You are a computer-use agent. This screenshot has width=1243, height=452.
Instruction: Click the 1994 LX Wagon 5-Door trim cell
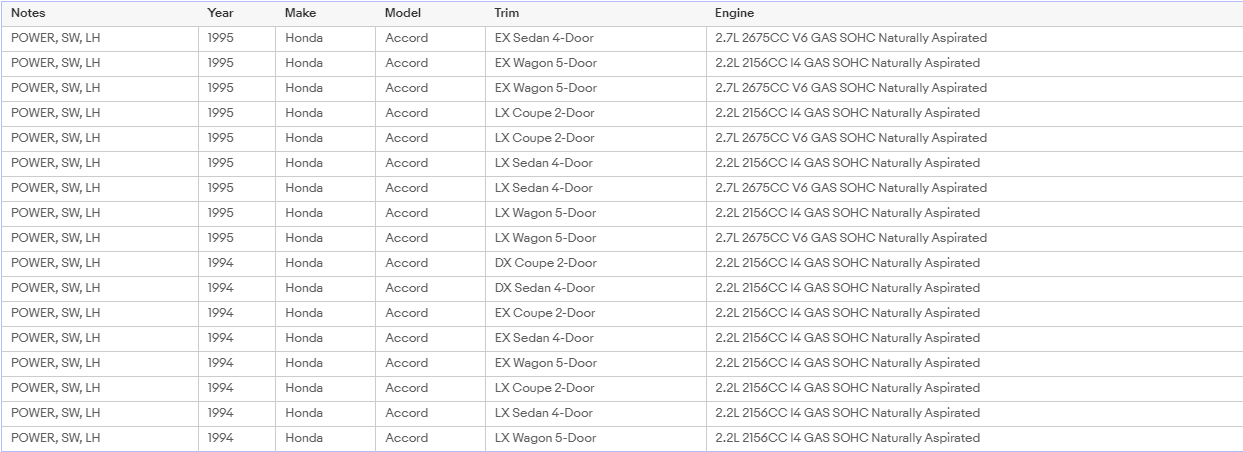tap(596, 438)
